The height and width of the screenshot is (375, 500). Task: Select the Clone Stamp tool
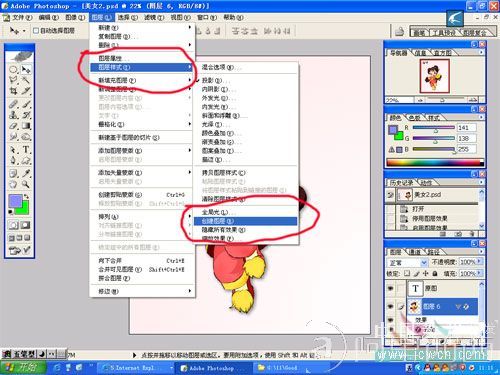coord(13,115)
